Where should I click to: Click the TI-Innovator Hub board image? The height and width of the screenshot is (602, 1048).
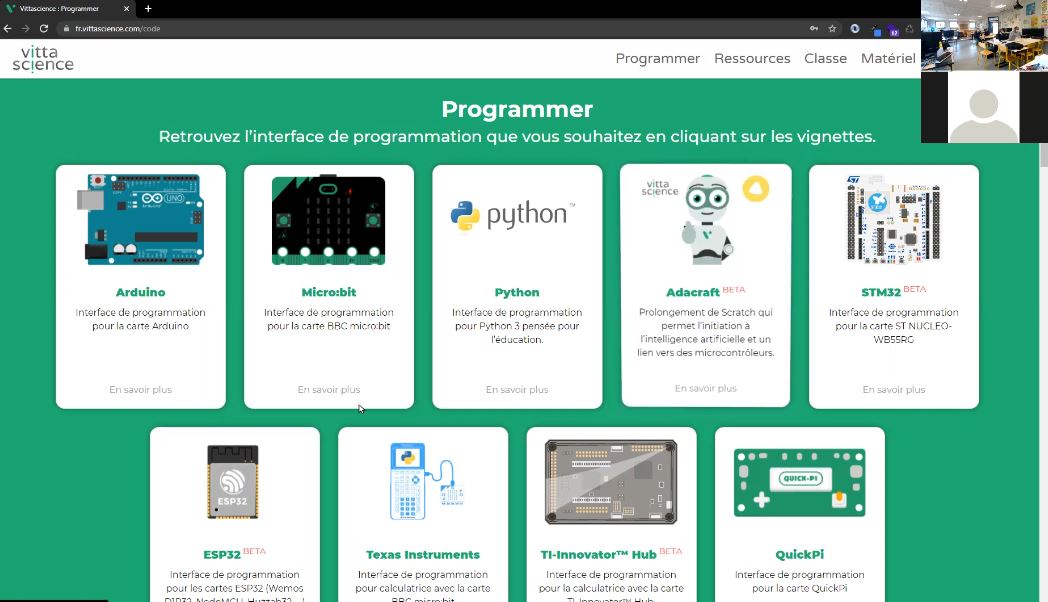611,481
